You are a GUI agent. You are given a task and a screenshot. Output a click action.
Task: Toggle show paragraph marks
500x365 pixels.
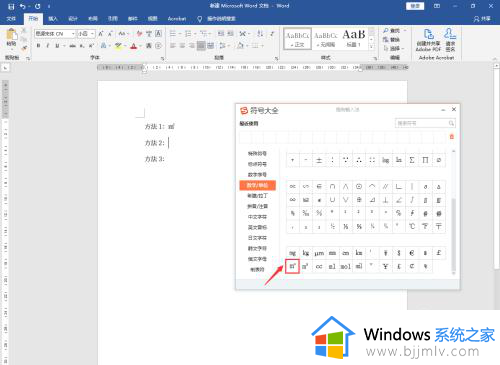(272, 34)
